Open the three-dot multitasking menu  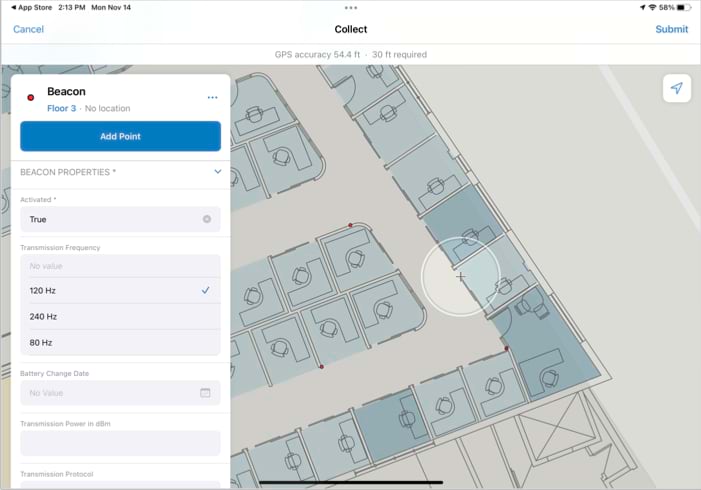350,7
